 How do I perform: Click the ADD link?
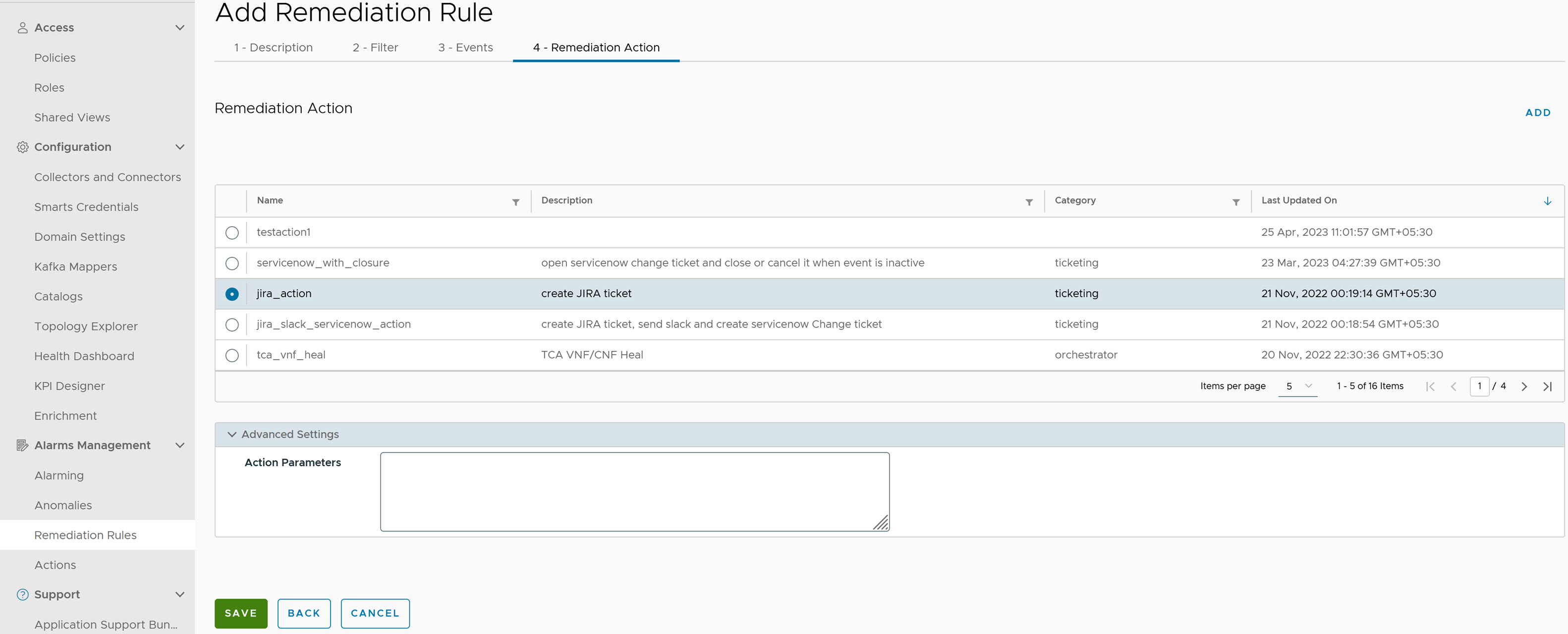1538,112
